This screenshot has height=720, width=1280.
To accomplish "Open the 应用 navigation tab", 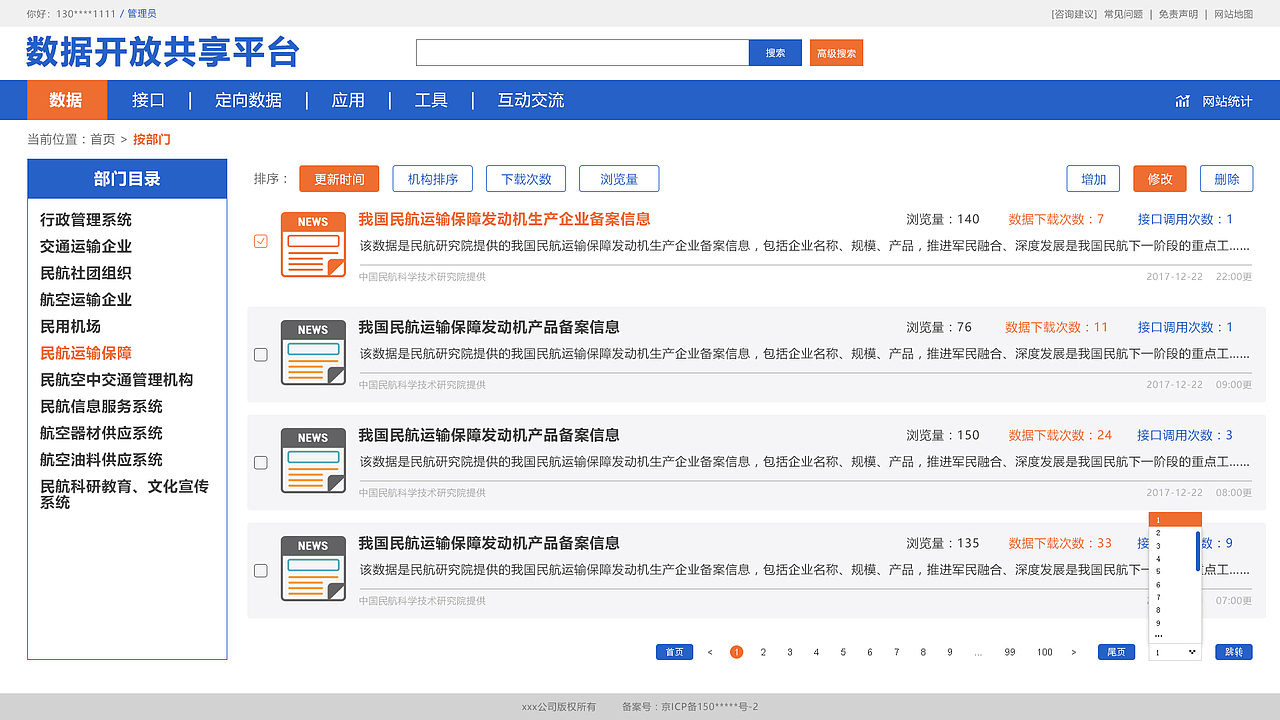I will point(348,100).
